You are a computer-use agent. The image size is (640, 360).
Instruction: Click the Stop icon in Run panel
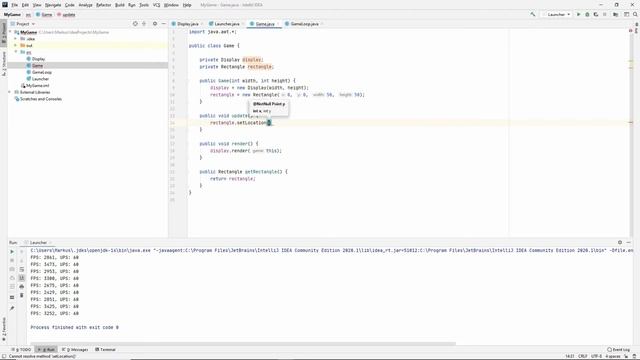(x=12, y=260)
